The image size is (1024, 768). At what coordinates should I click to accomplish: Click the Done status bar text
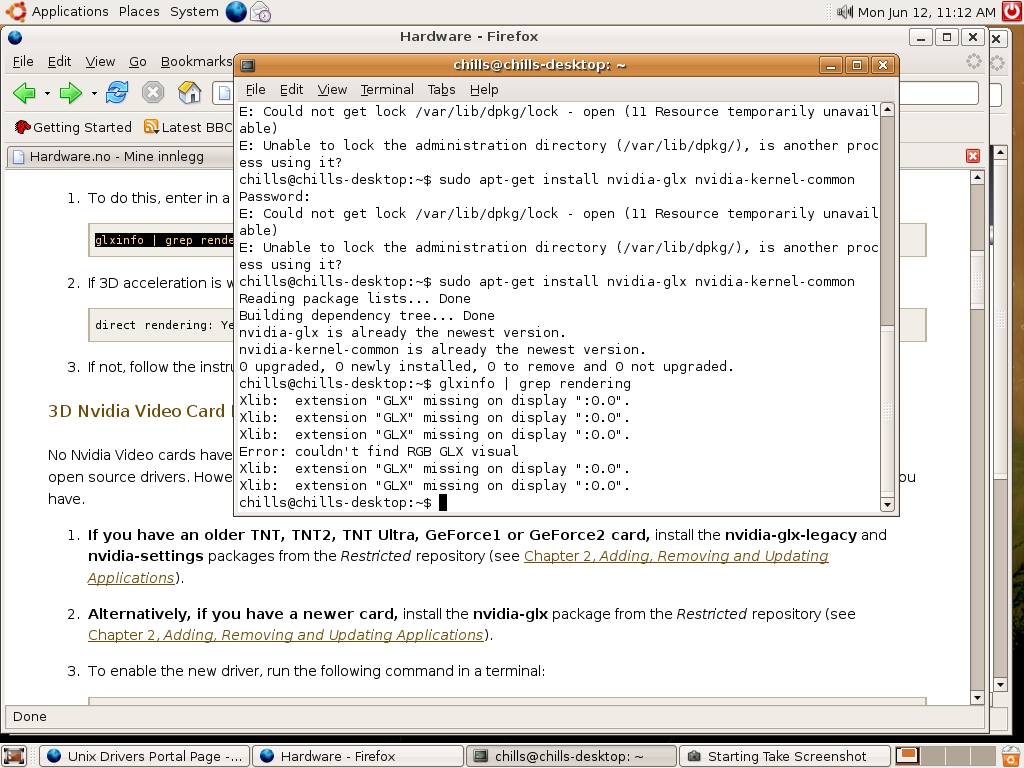point(29,716)
